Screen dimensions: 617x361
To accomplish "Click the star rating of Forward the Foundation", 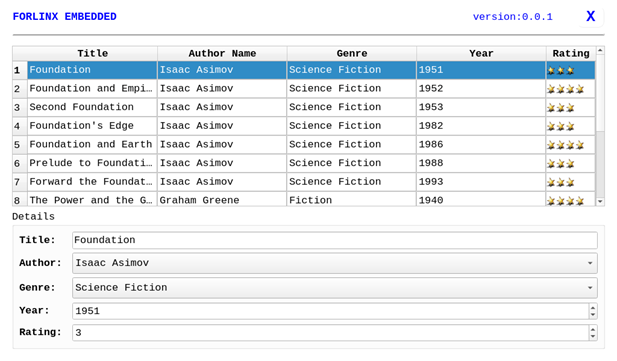I will 571,182.
